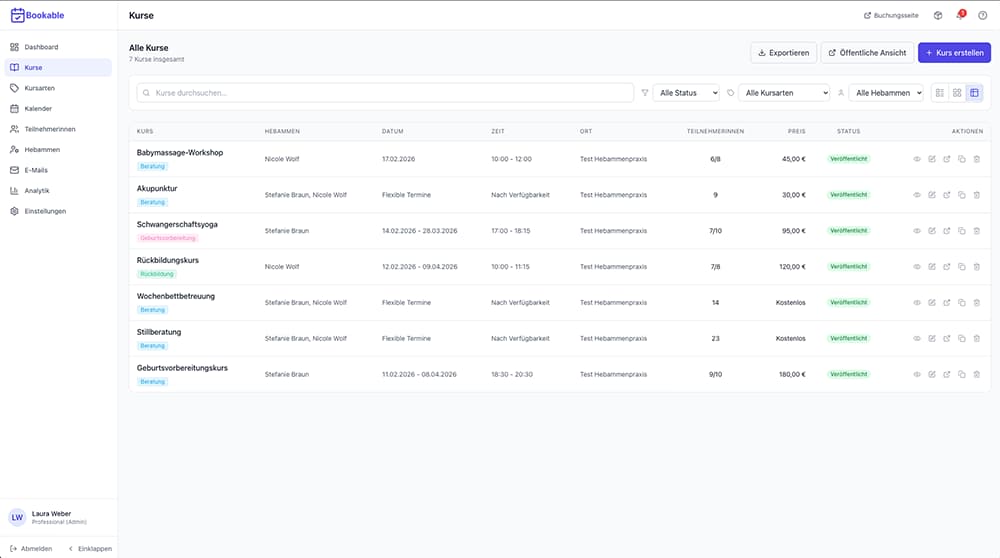Open Laura Weber user profile

coord(58,517)
